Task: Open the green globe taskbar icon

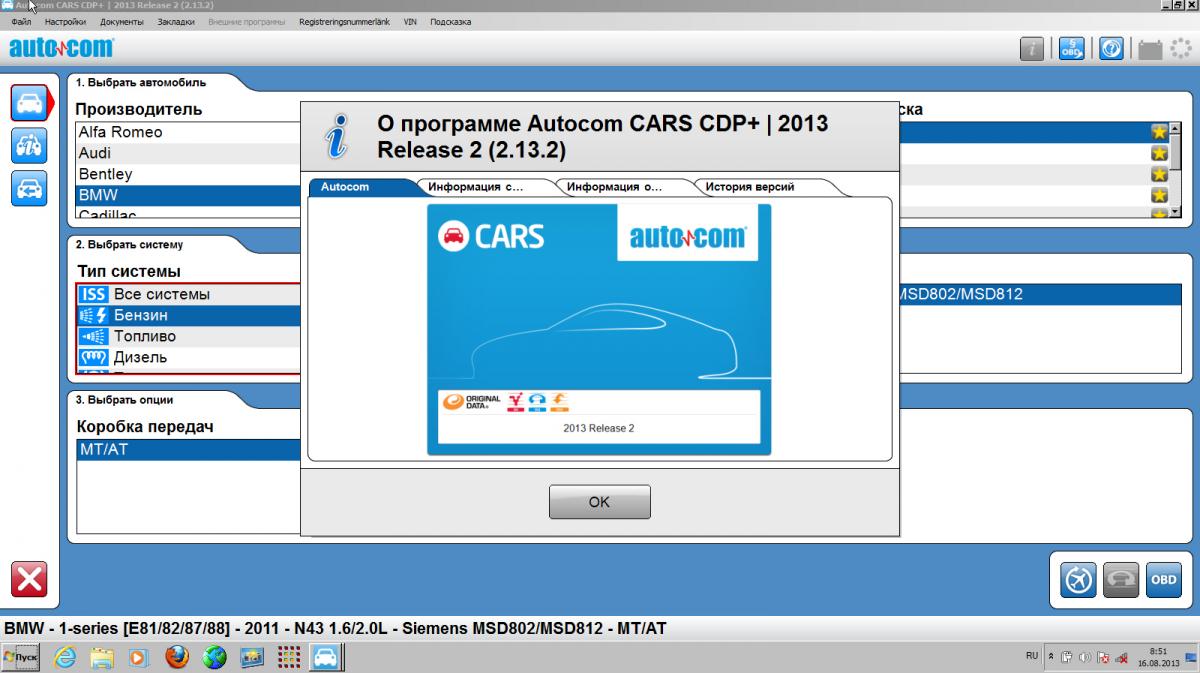Action: tap(214, 657)
